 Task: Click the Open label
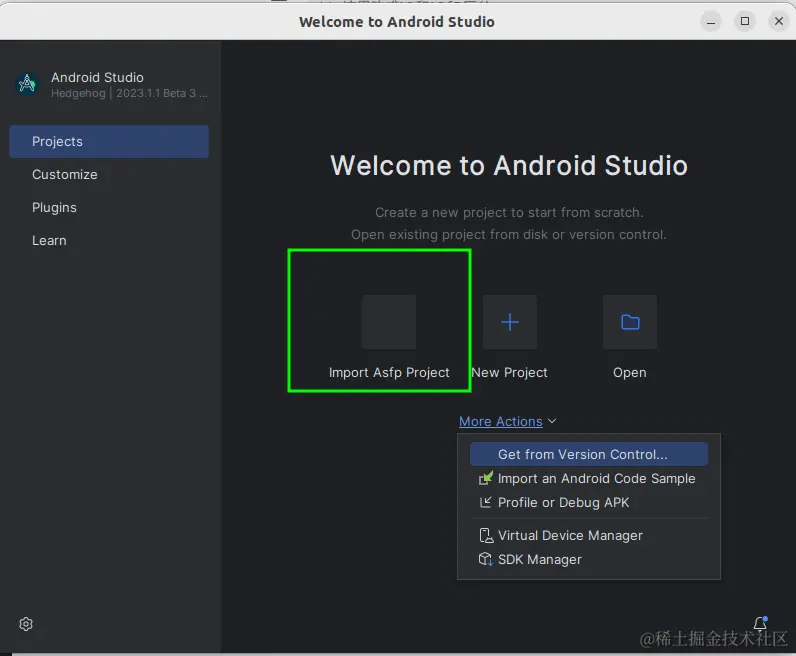[x=629, y=372]
